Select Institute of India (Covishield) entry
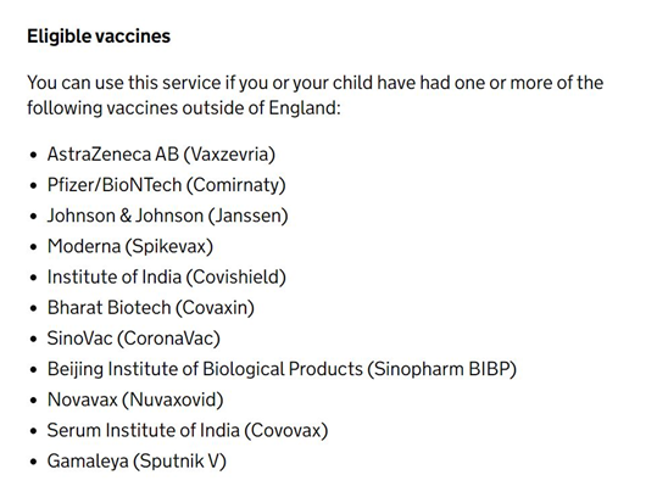The height and width of the screenshot is (503, 656). 166,277
